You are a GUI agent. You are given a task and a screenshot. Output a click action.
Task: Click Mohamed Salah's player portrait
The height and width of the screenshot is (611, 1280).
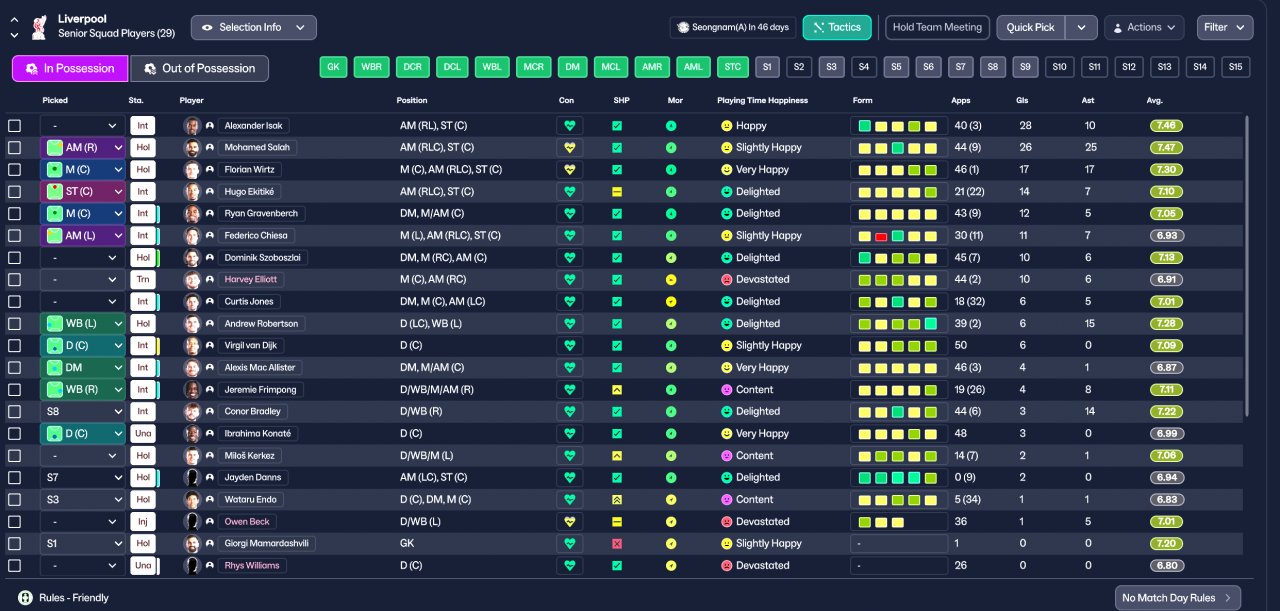tap(192, 148)
